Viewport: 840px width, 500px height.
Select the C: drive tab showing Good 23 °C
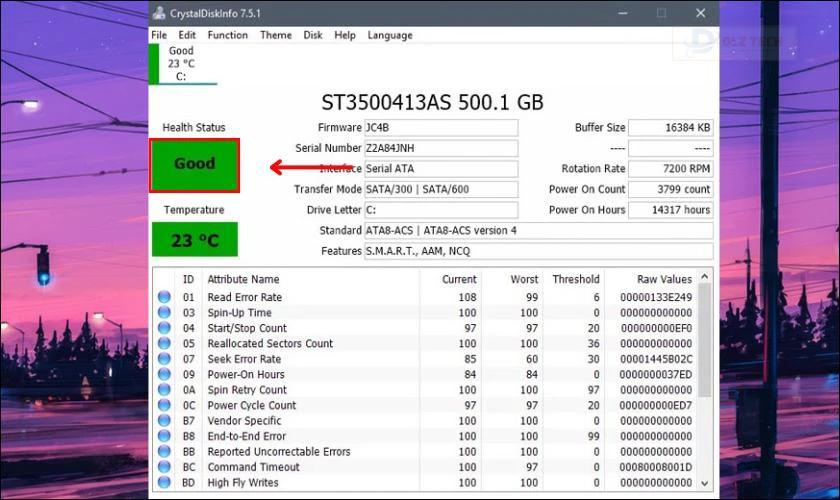pos(182,64)
